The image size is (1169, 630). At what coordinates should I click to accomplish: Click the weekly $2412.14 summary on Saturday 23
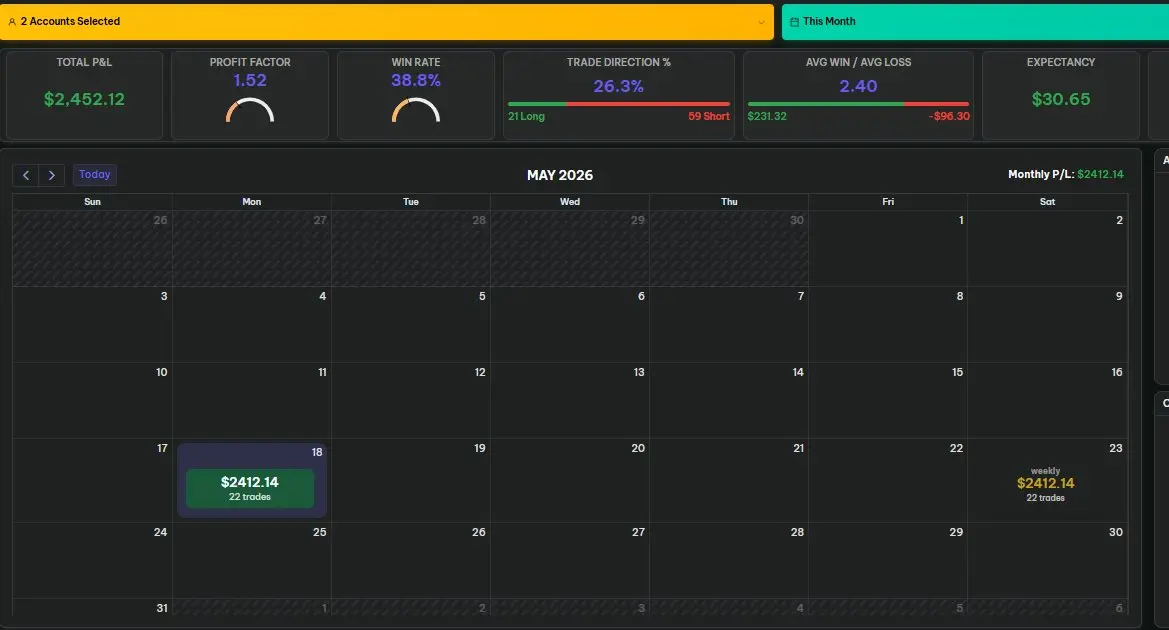coord(1045,484)
